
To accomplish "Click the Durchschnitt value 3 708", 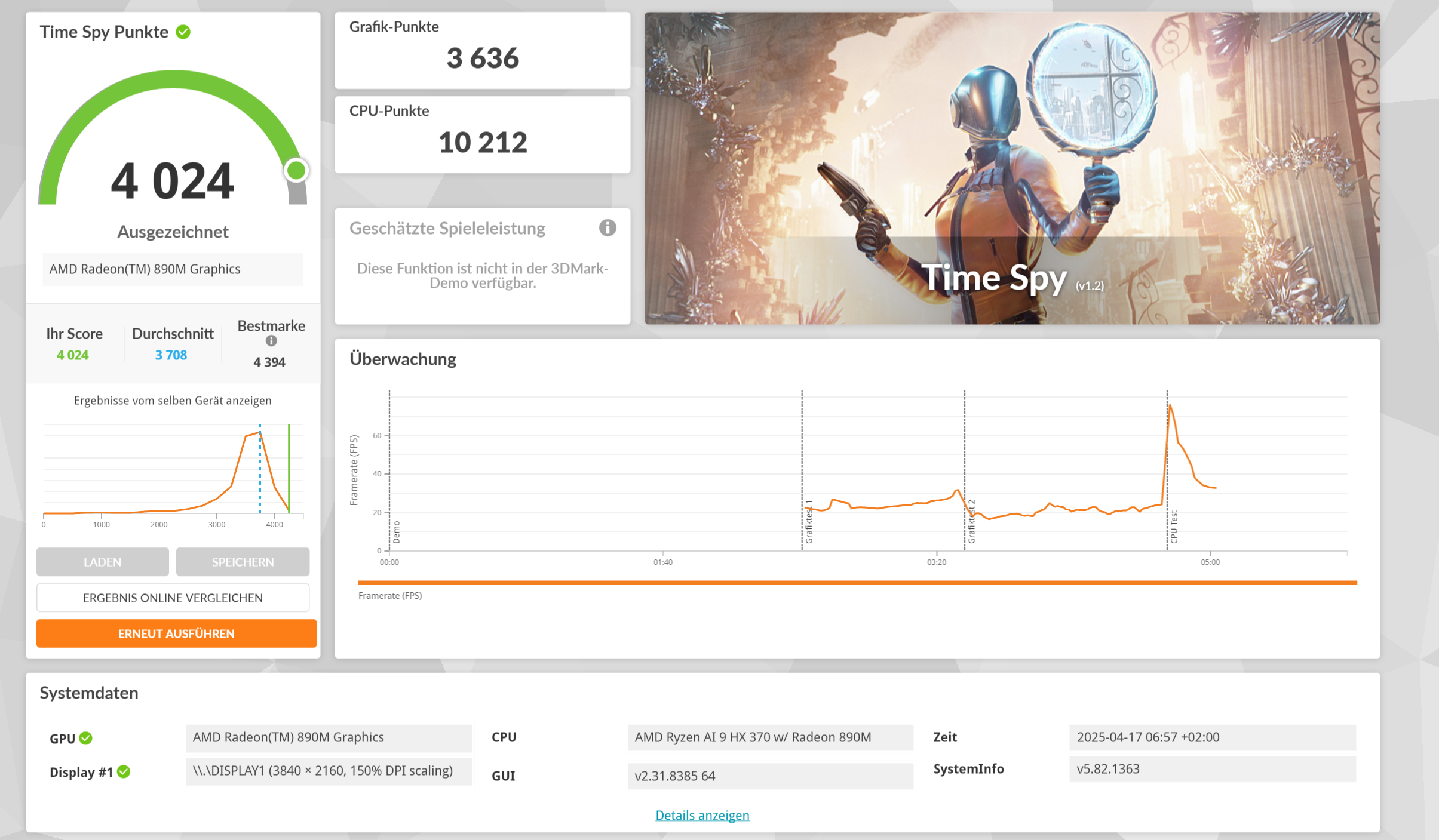I will pyautogui.click(x=171, y=355).
